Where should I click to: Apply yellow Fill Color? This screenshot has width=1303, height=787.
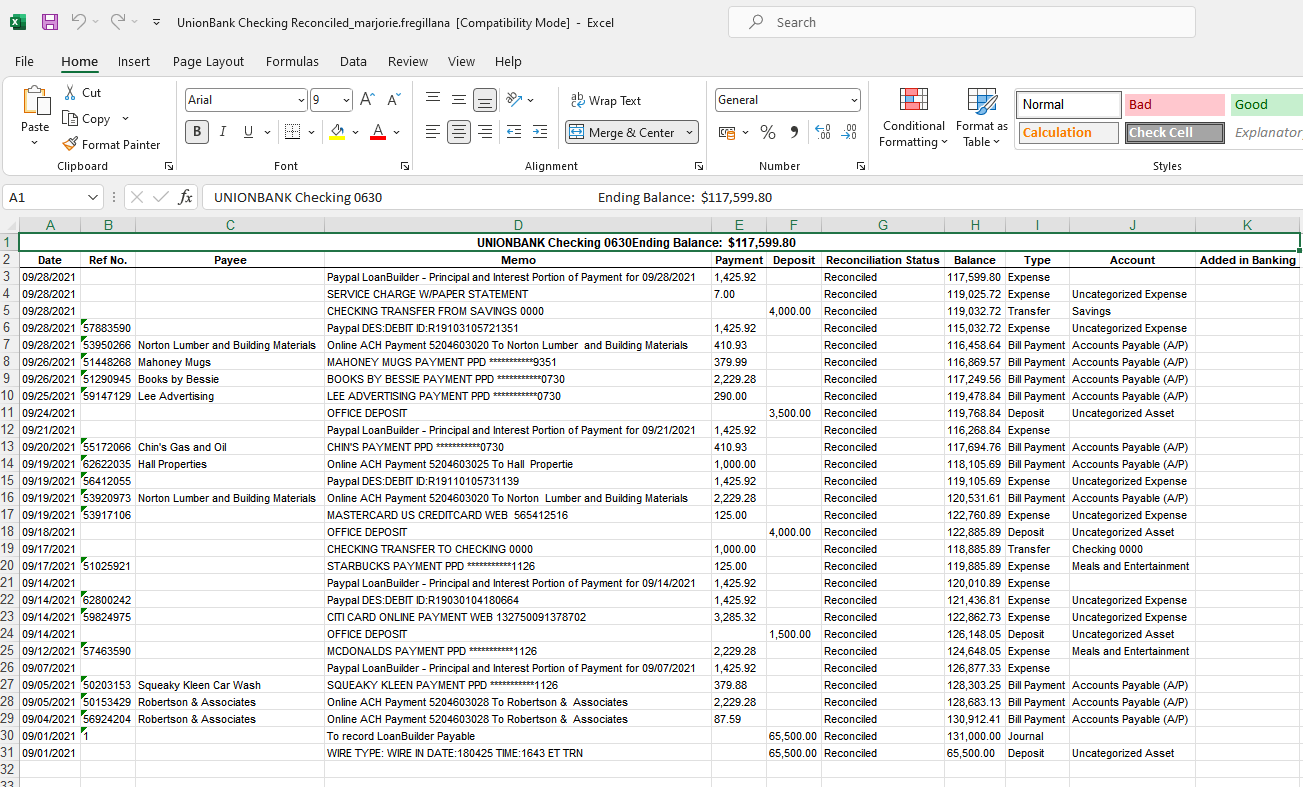pos(337,132)
